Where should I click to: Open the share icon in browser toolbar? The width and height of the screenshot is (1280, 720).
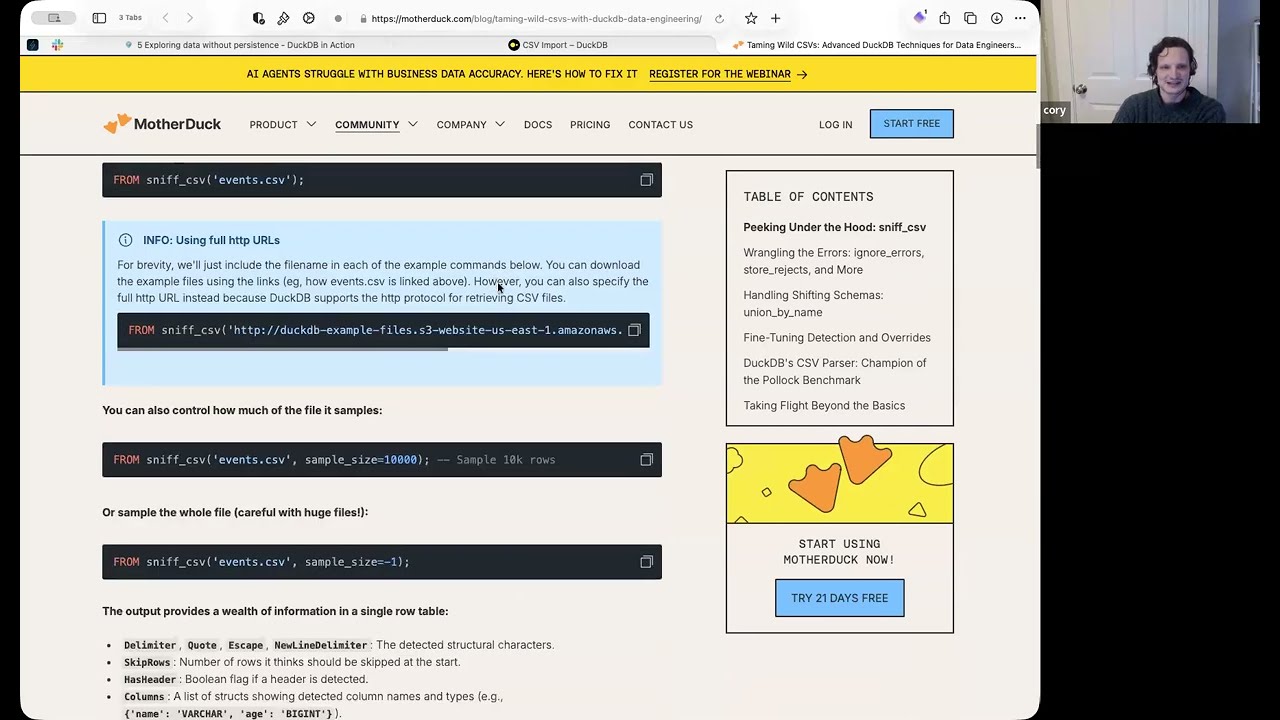click(944, 18)
